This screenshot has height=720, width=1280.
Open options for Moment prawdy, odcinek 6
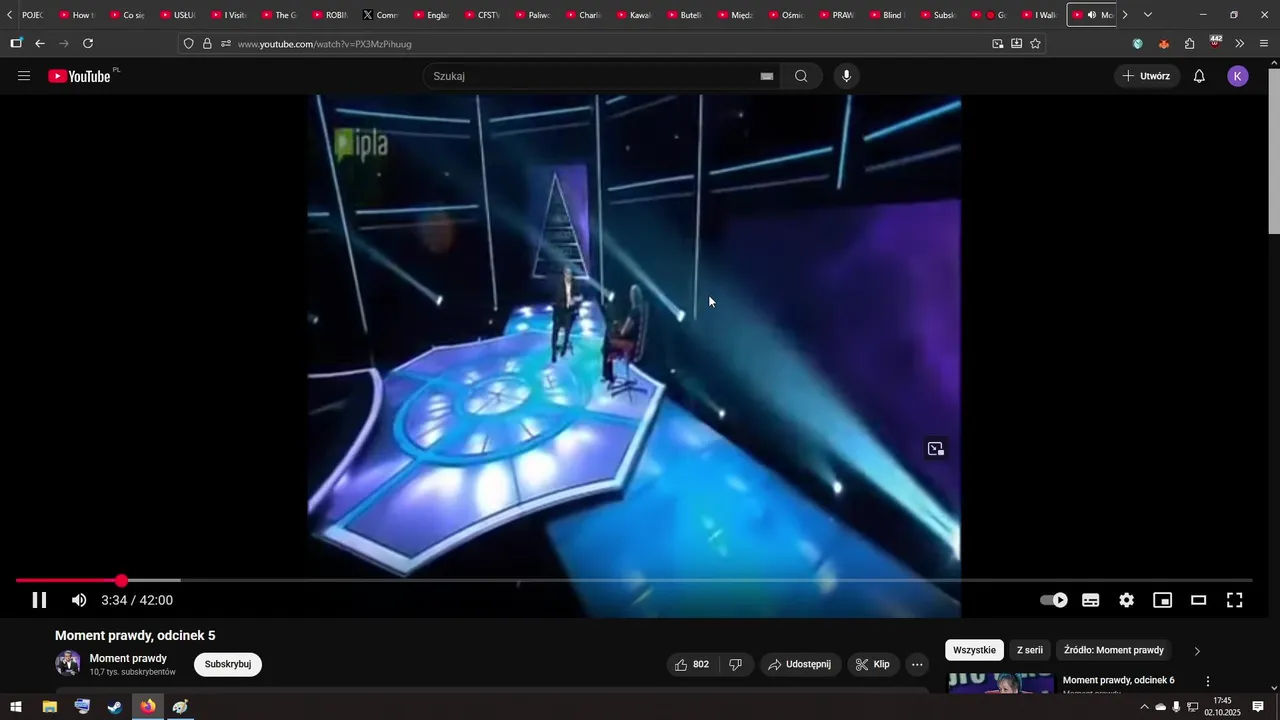[1207, 681]
